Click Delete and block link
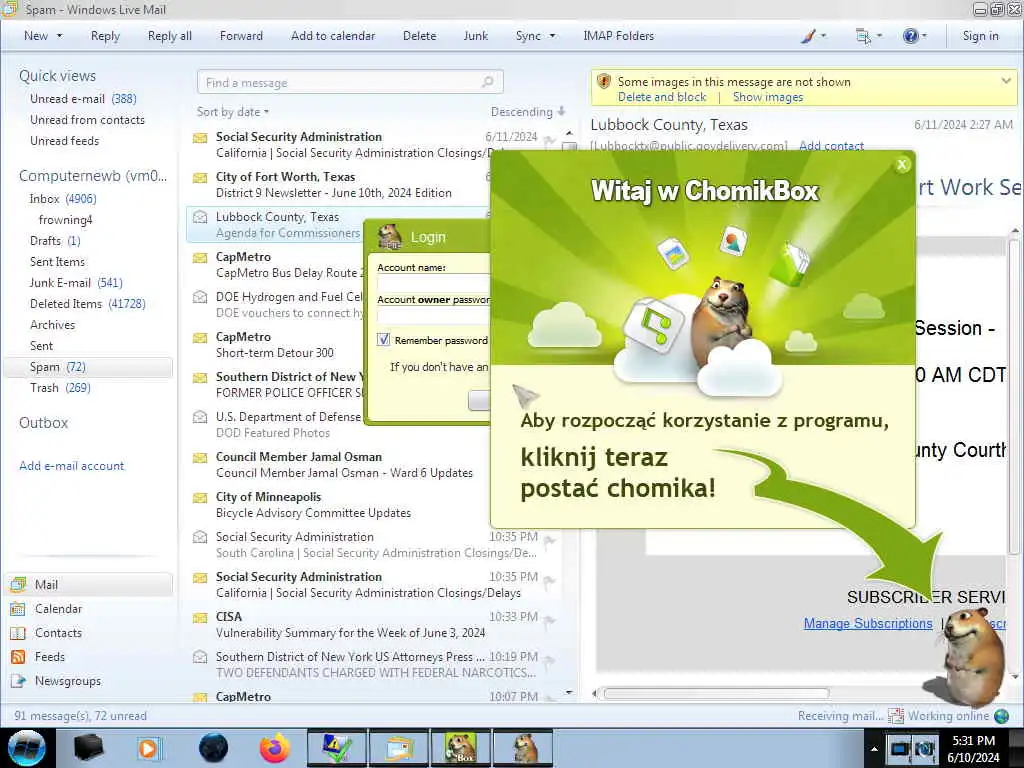The height and width of the screenshot is (768, 1024). point(662,97)
